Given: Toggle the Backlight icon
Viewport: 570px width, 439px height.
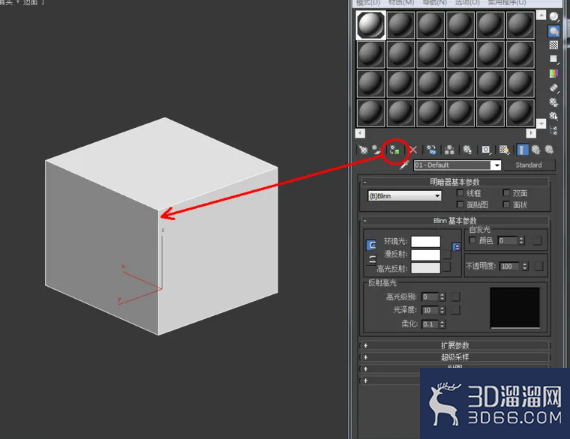Looking at the screenshot, I should click(554, 31).
